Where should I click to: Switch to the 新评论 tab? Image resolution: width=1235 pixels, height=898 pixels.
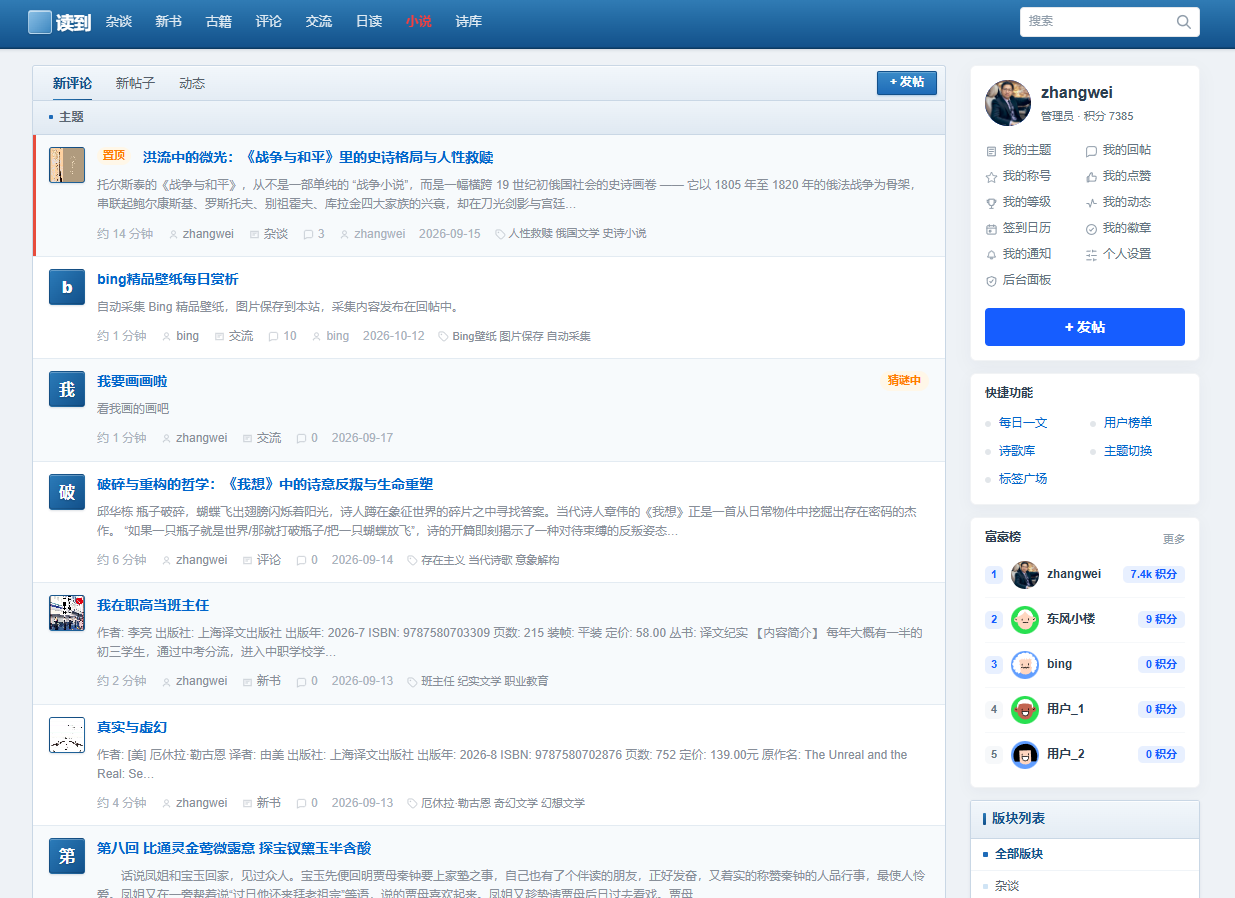tap(73, 83)
